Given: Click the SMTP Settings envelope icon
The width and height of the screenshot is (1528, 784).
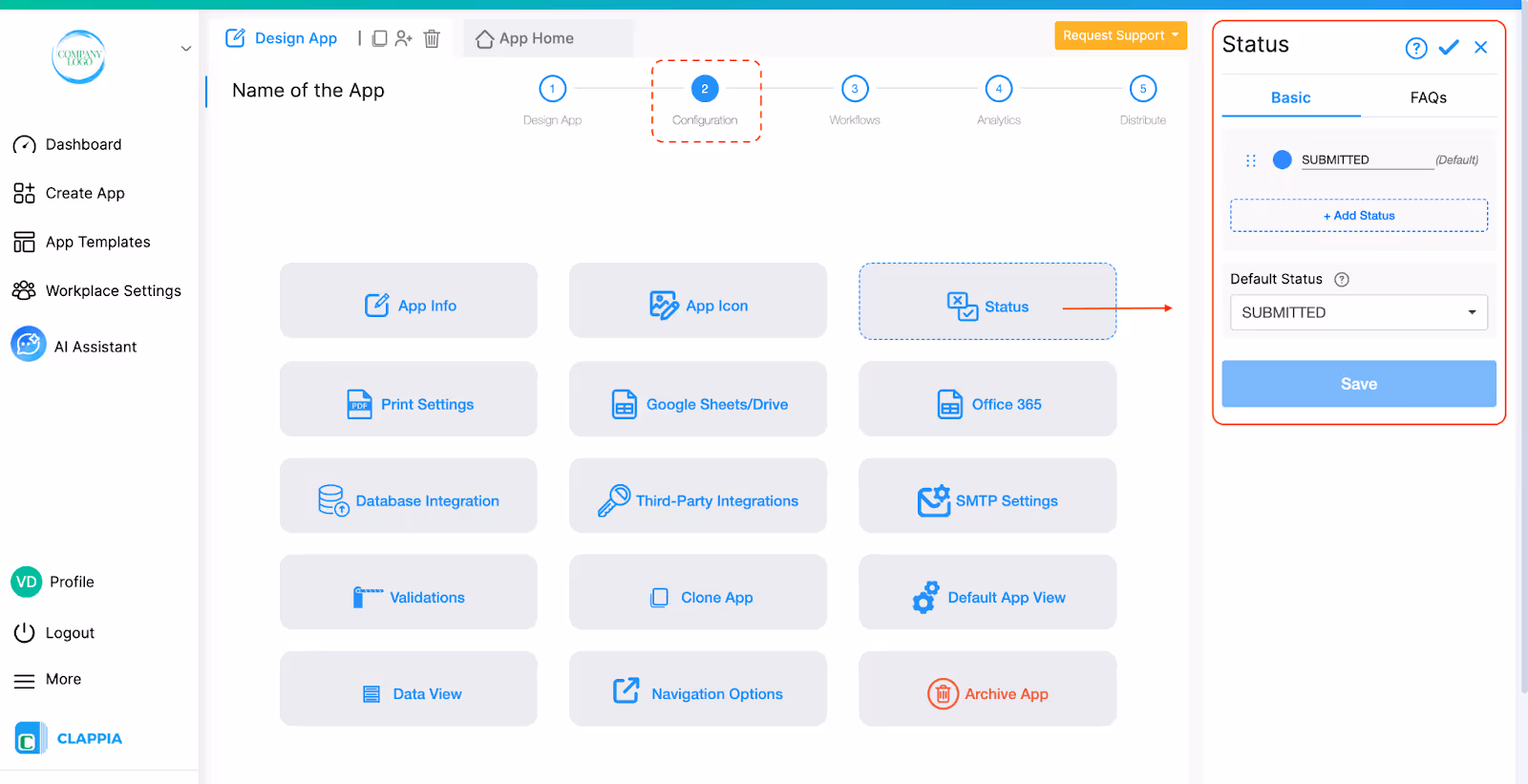Looking at the screenshot, I should point(934,500).
